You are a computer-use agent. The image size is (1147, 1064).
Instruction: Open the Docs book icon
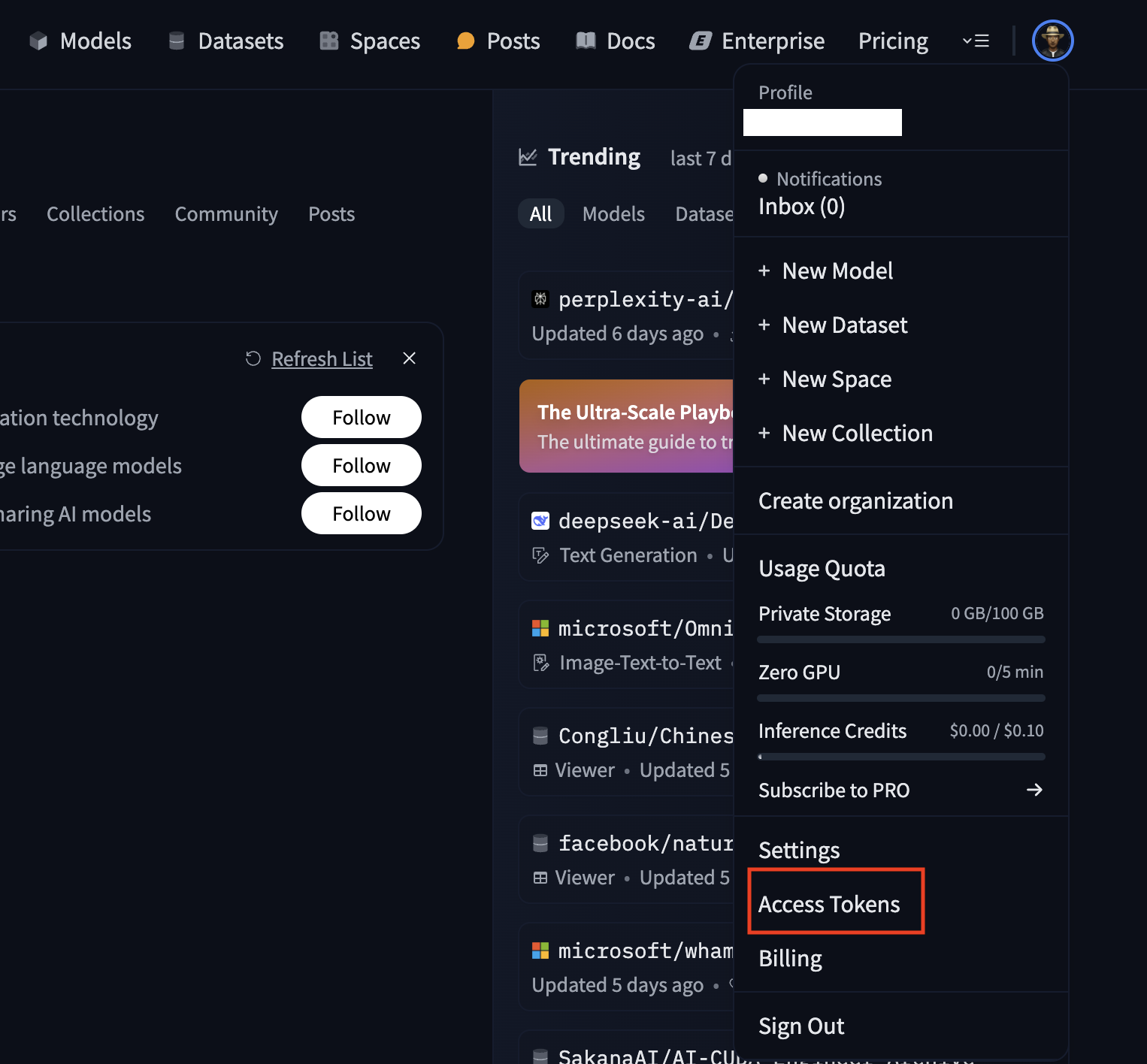[586, 41]
